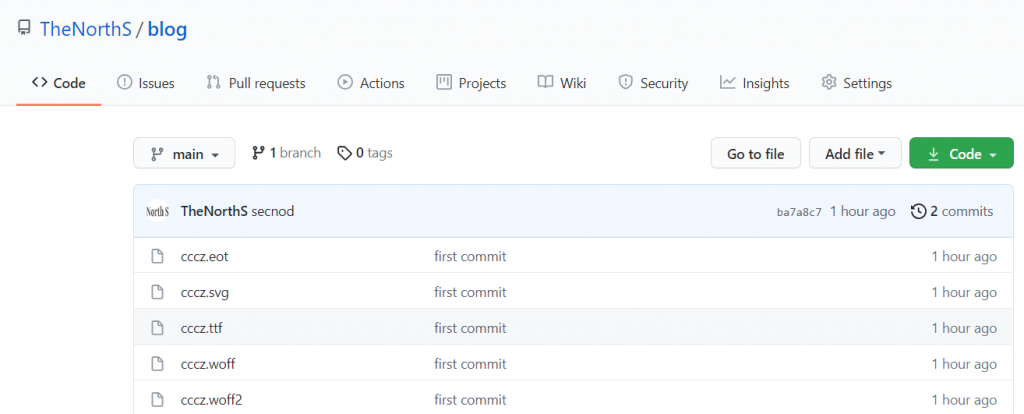Click the Insights graph icon
This screenshot has width=1024, height=414.
pos(728,82)
